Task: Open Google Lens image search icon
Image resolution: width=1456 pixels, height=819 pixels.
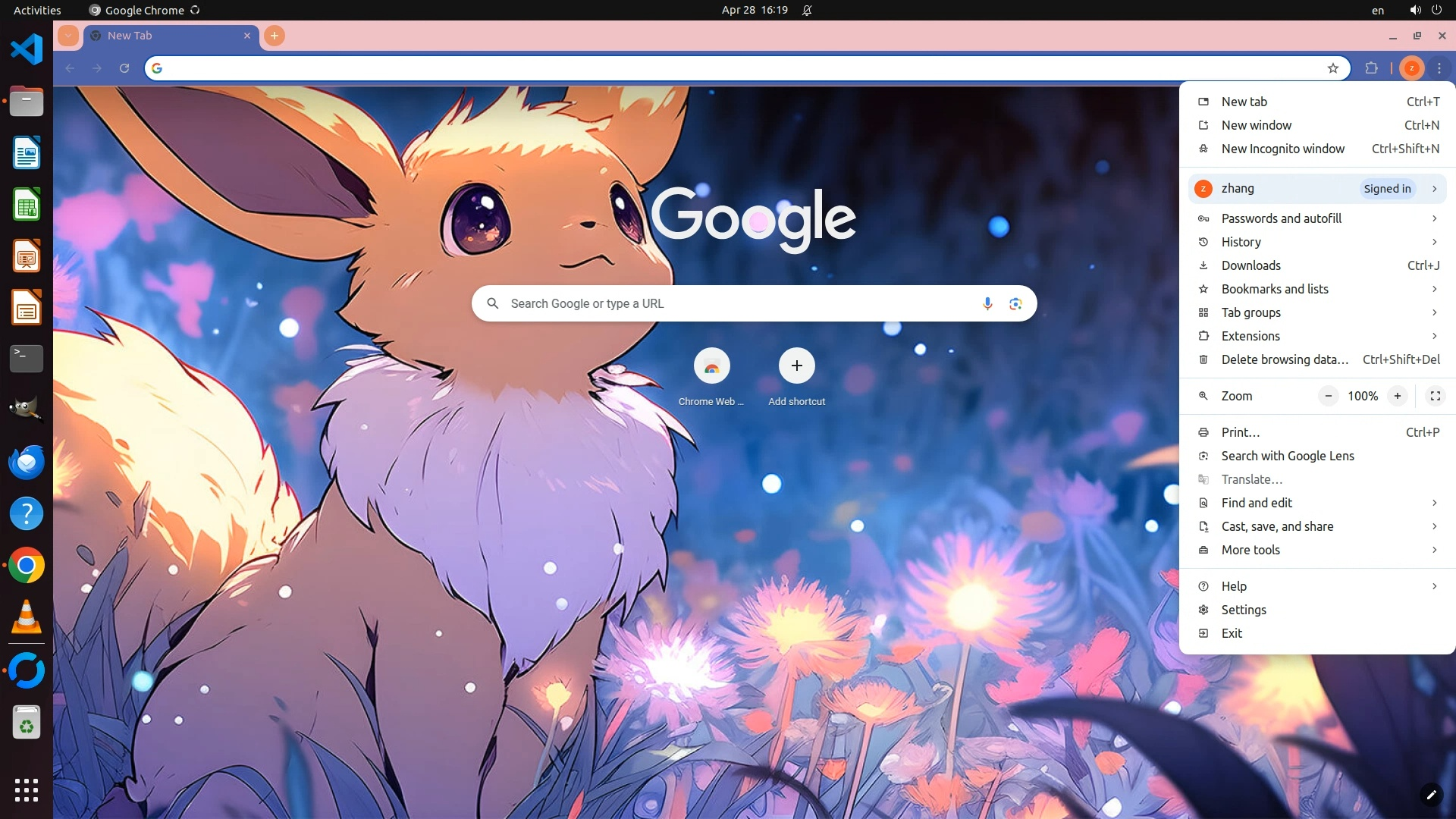Action: [x=1015, y=303]
